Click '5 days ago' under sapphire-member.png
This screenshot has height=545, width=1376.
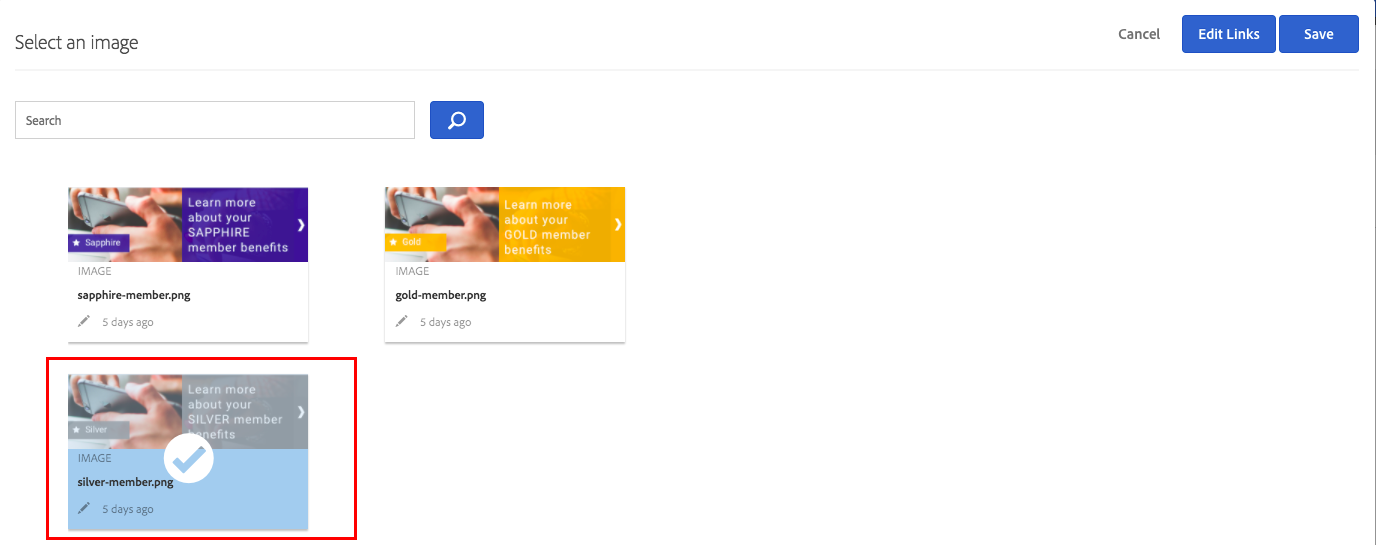tap(128, 322)
